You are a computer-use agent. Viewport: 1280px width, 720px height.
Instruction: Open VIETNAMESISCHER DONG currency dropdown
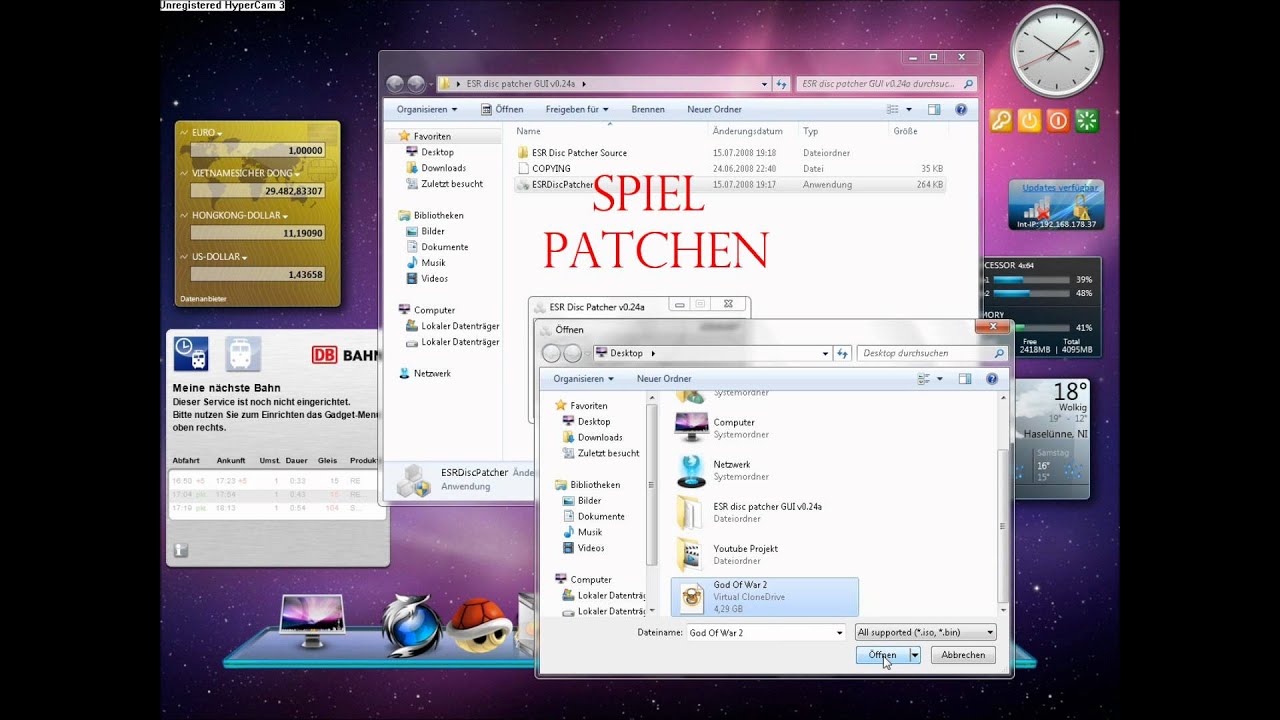point(297,174)
